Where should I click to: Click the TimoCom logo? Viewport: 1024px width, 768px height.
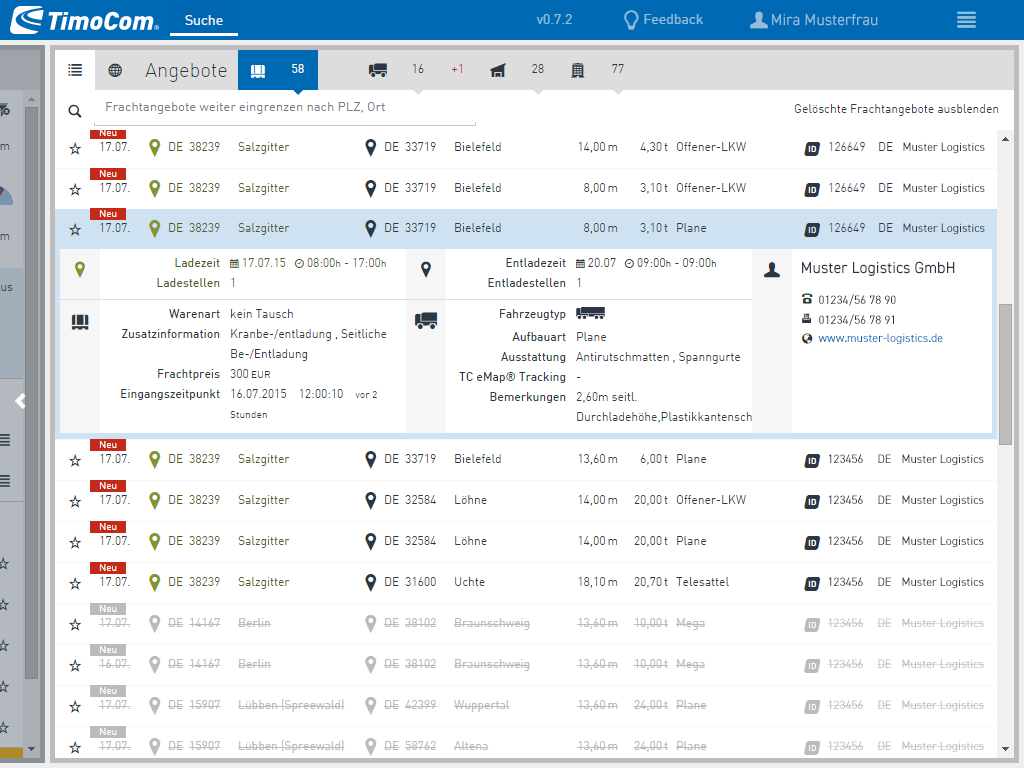tap(84, 20)
